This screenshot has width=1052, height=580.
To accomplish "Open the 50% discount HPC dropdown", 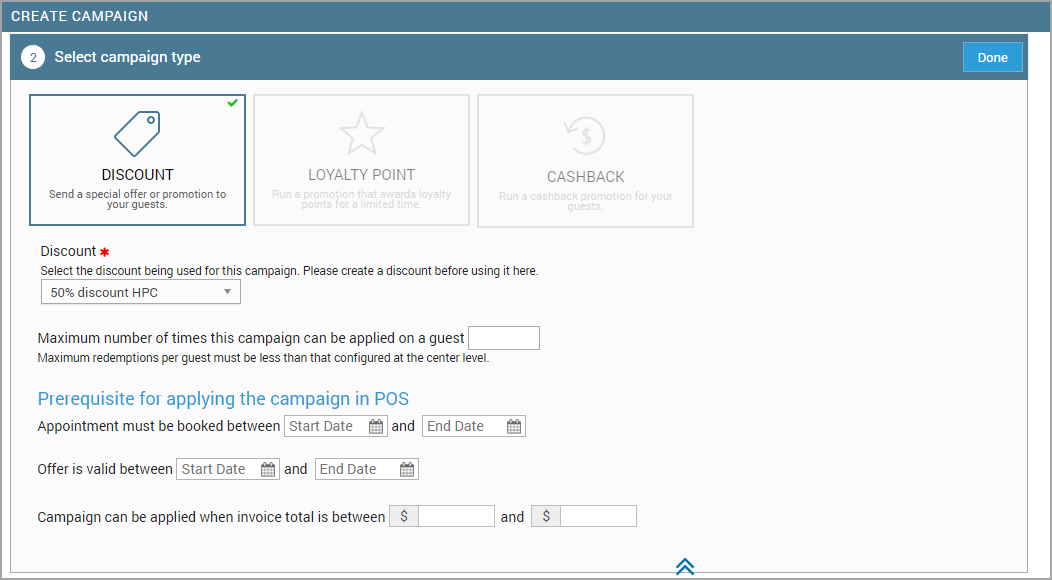I will coord(141,292).
